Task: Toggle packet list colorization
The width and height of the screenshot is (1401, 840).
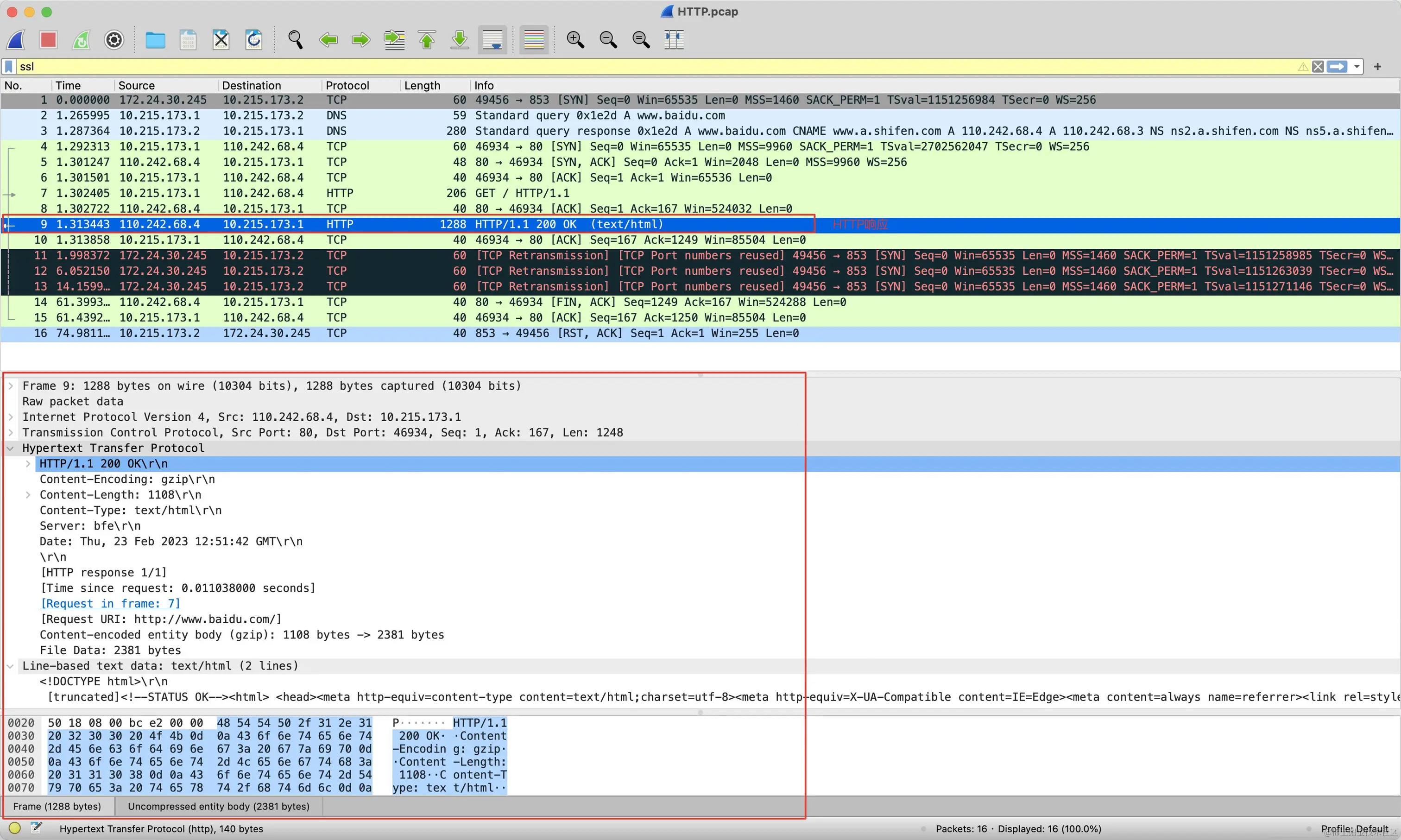Action: tap(534, 40)
